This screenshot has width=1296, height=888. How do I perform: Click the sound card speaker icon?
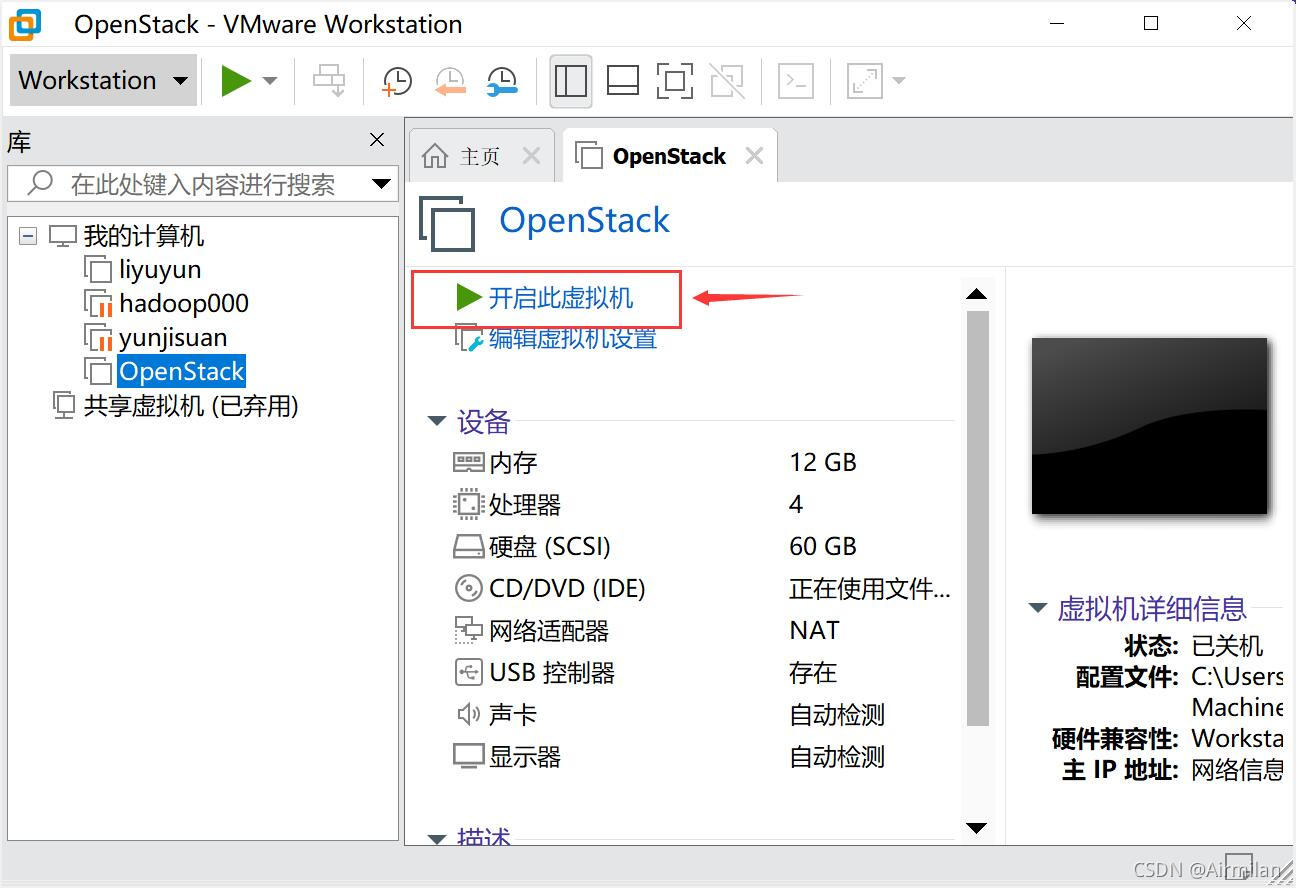pyautogui.click(x=468, y=715)
